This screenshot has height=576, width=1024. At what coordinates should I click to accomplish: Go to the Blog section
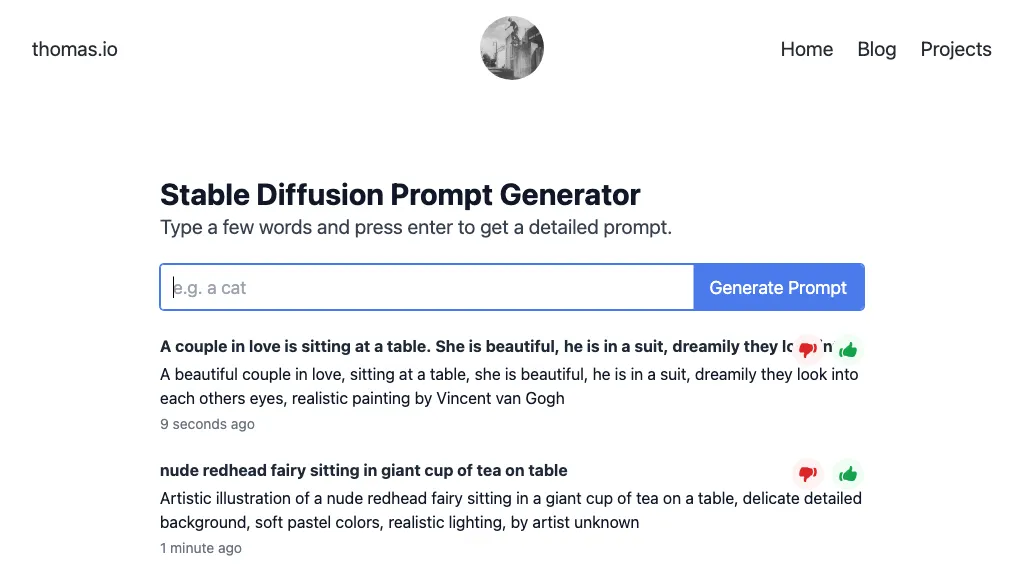[x=876, y=49]
